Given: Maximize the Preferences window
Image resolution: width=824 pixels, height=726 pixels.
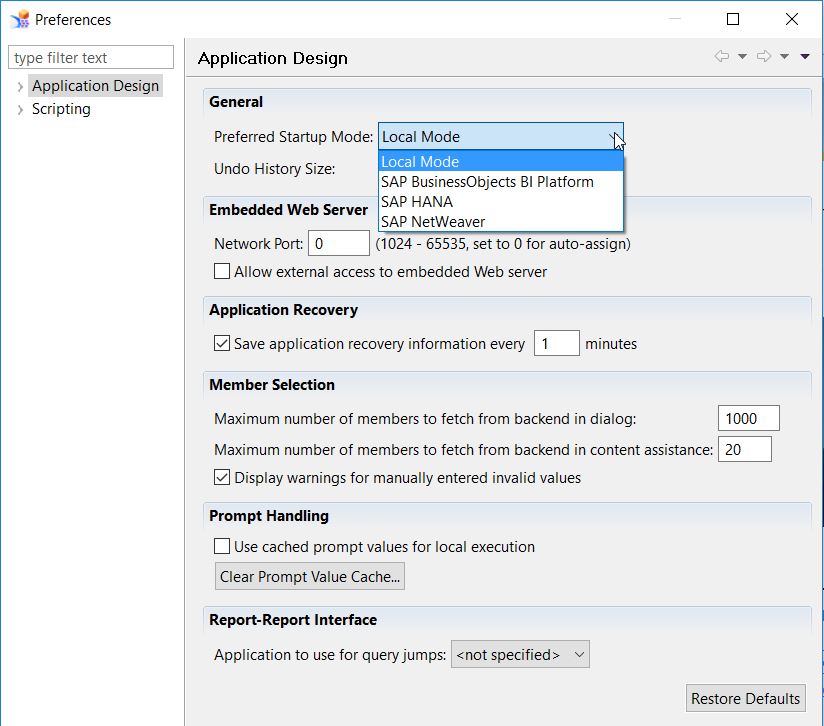Looking at the screenshot, I should click(733, 19).
